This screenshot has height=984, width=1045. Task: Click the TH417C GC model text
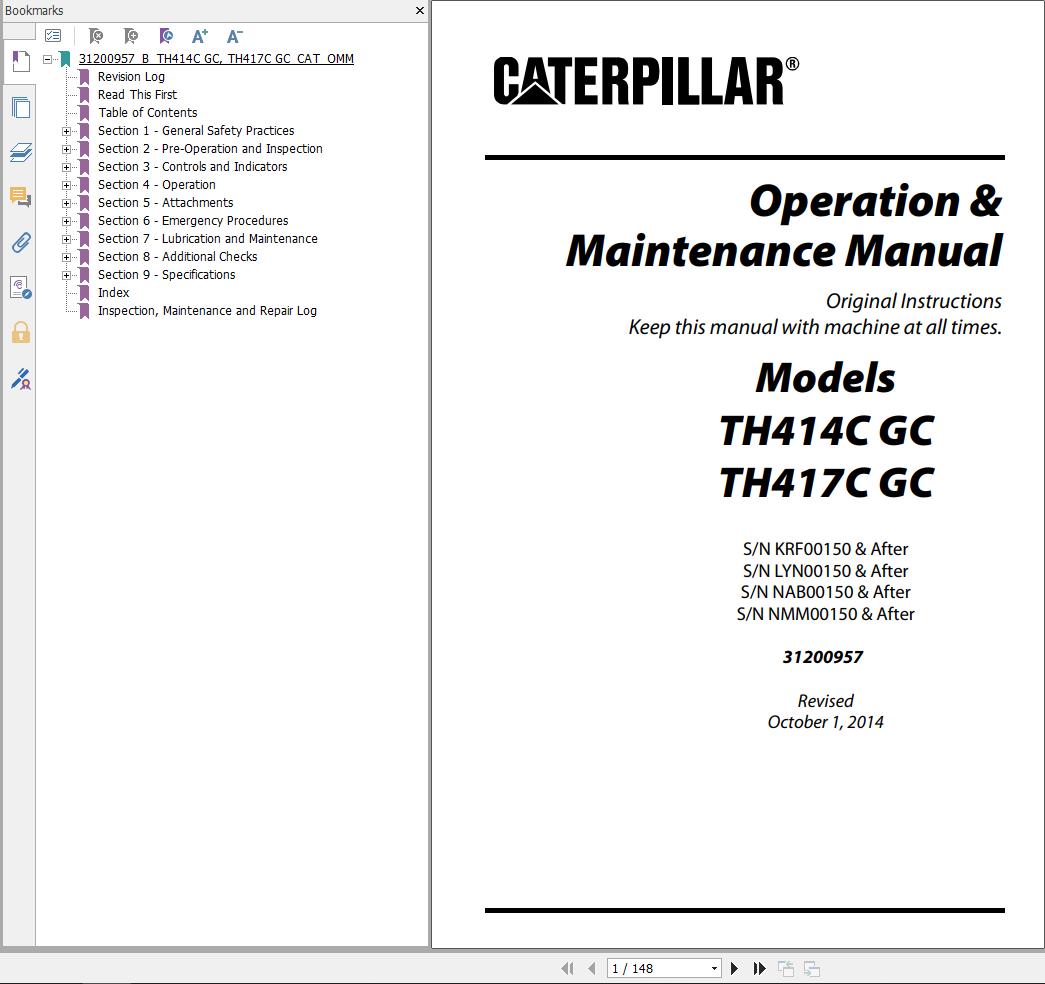point(826,483)
